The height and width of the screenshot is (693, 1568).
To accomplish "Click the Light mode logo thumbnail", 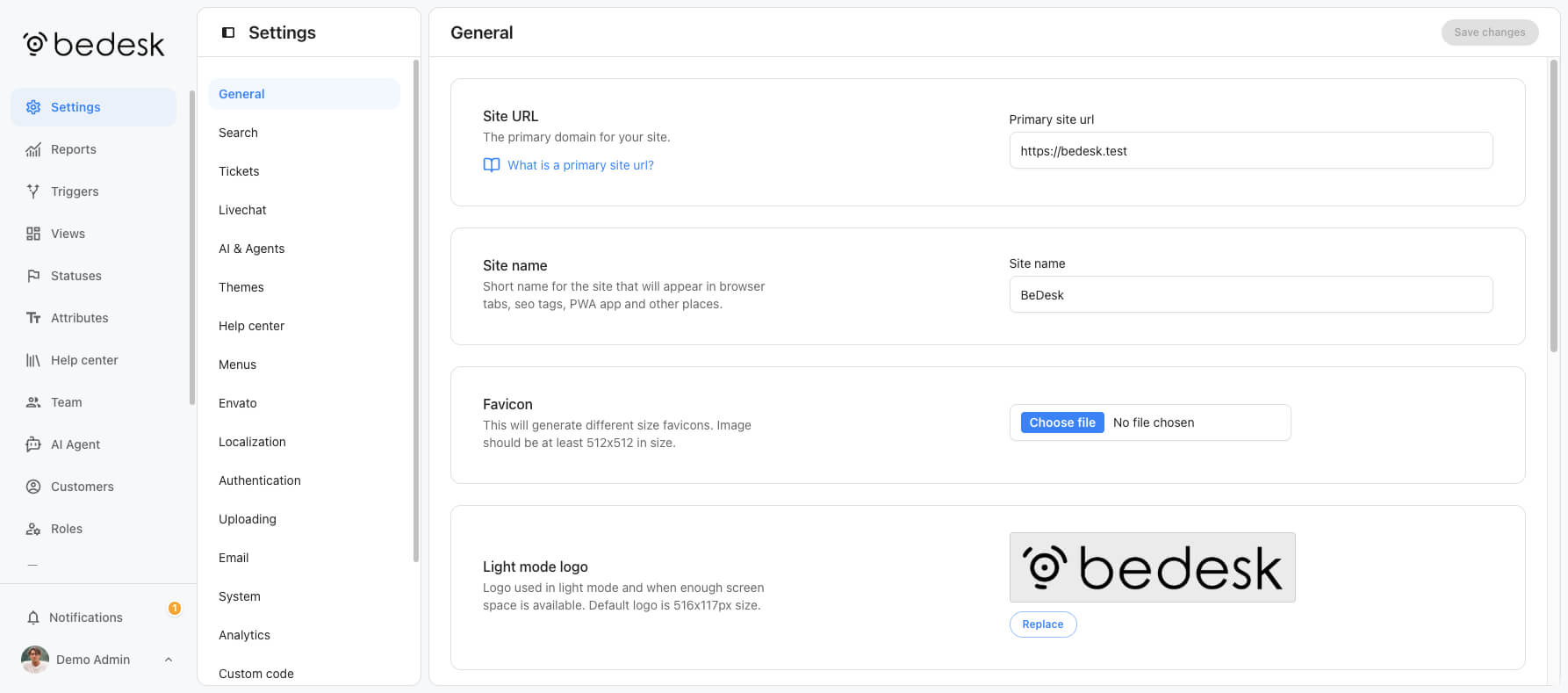I will tap(1153, 567).
